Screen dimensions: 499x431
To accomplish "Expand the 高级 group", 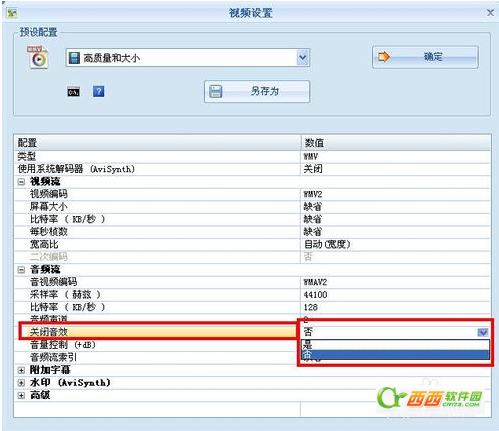I will 21,395.
